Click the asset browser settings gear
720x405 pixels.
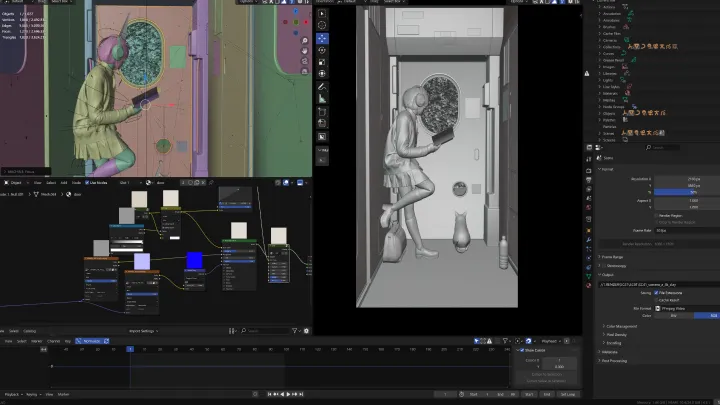coord(306,331)
